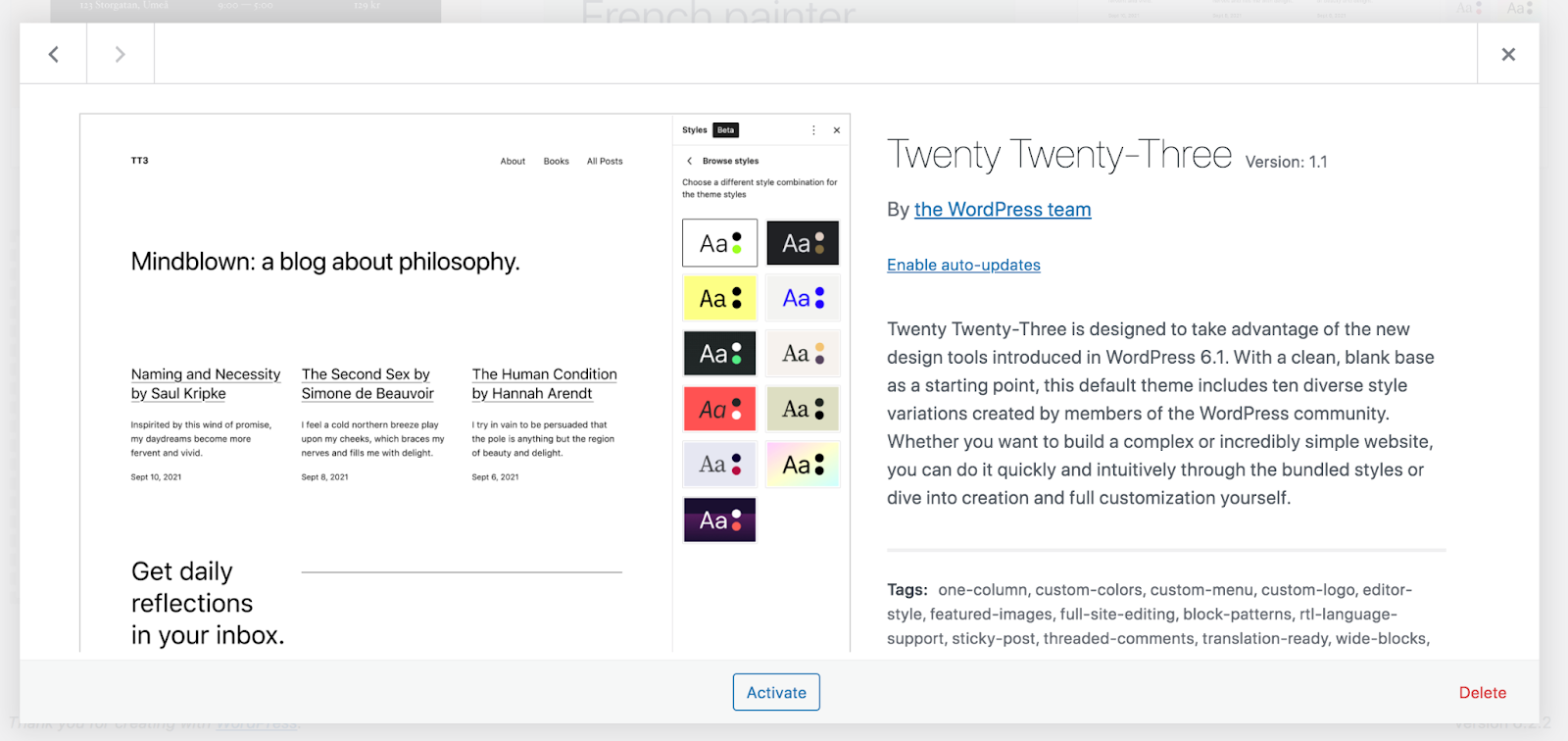This screenshot has width=1568, height=741.
Task: Close the Styles panel in the preview
Action: click(x=837, y=130)
